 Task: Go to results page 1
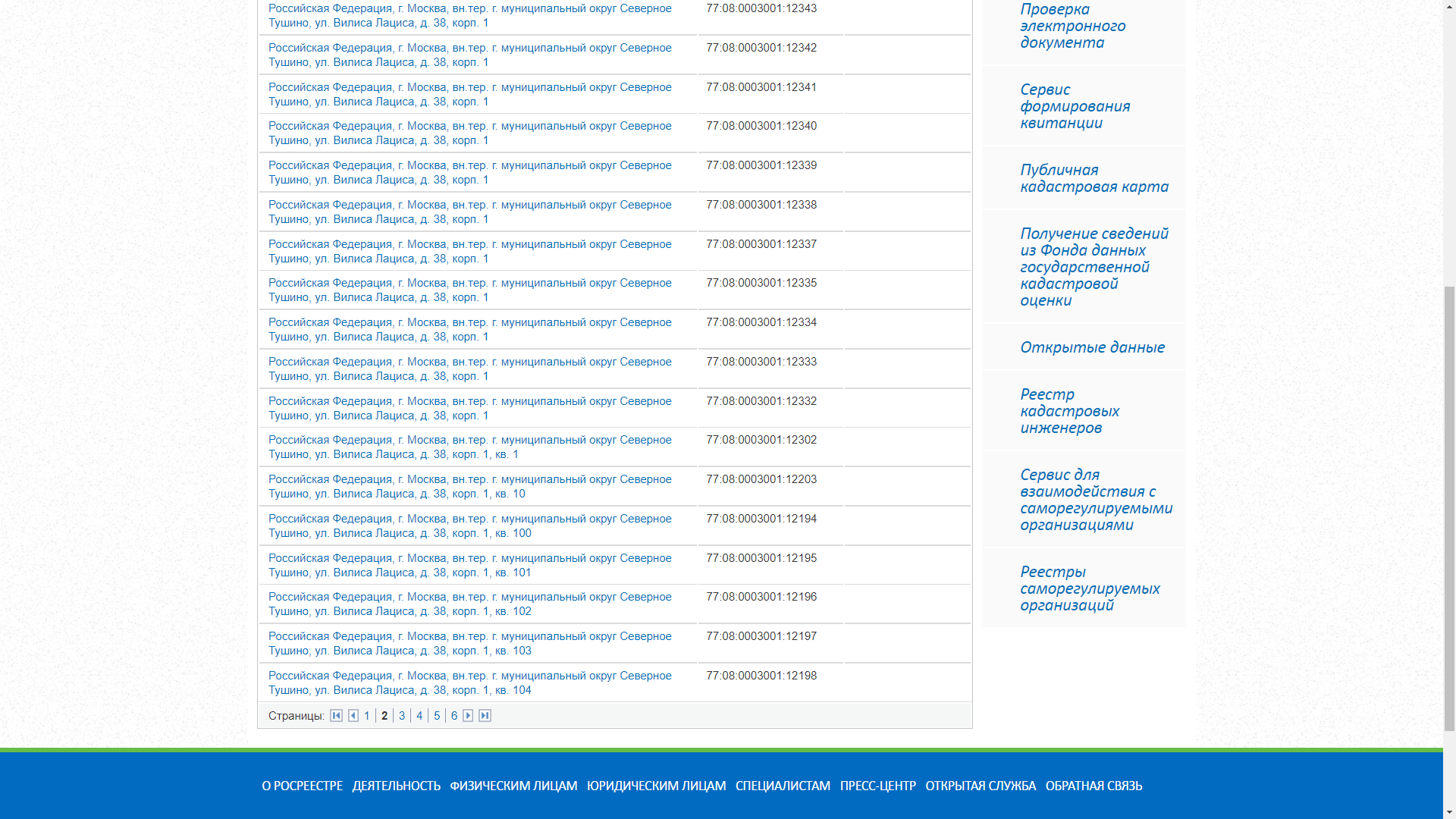click(x=367, y=716)
